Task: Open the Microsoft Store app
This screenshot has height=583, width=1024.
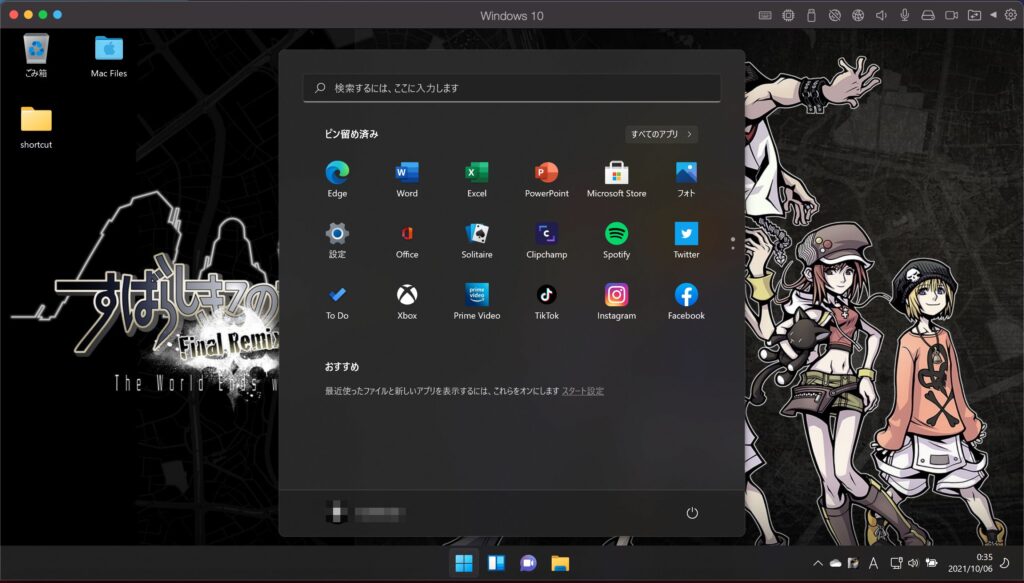Action: (x=616, y=179)
